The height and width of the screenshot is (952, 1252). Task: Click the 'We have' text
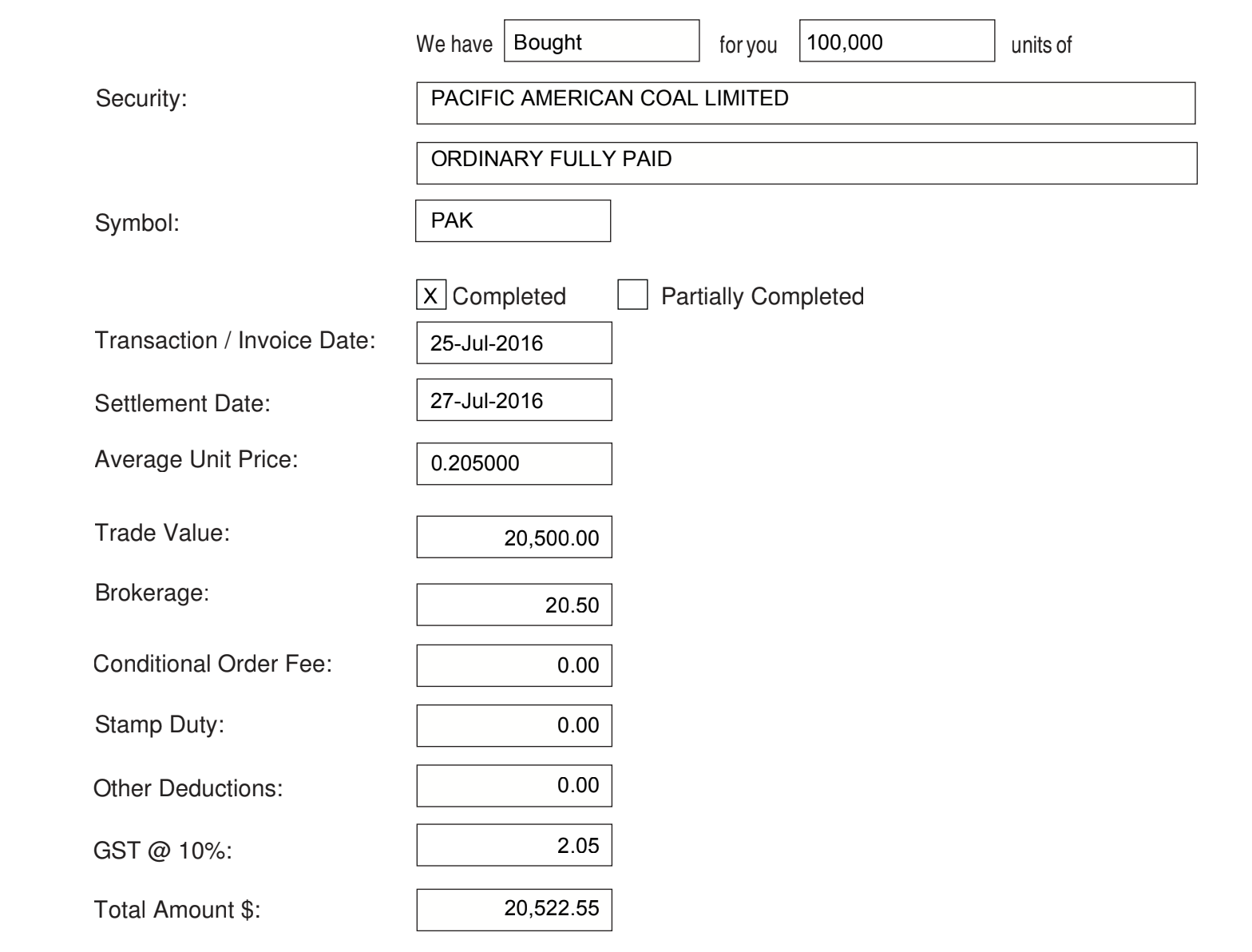454,44
